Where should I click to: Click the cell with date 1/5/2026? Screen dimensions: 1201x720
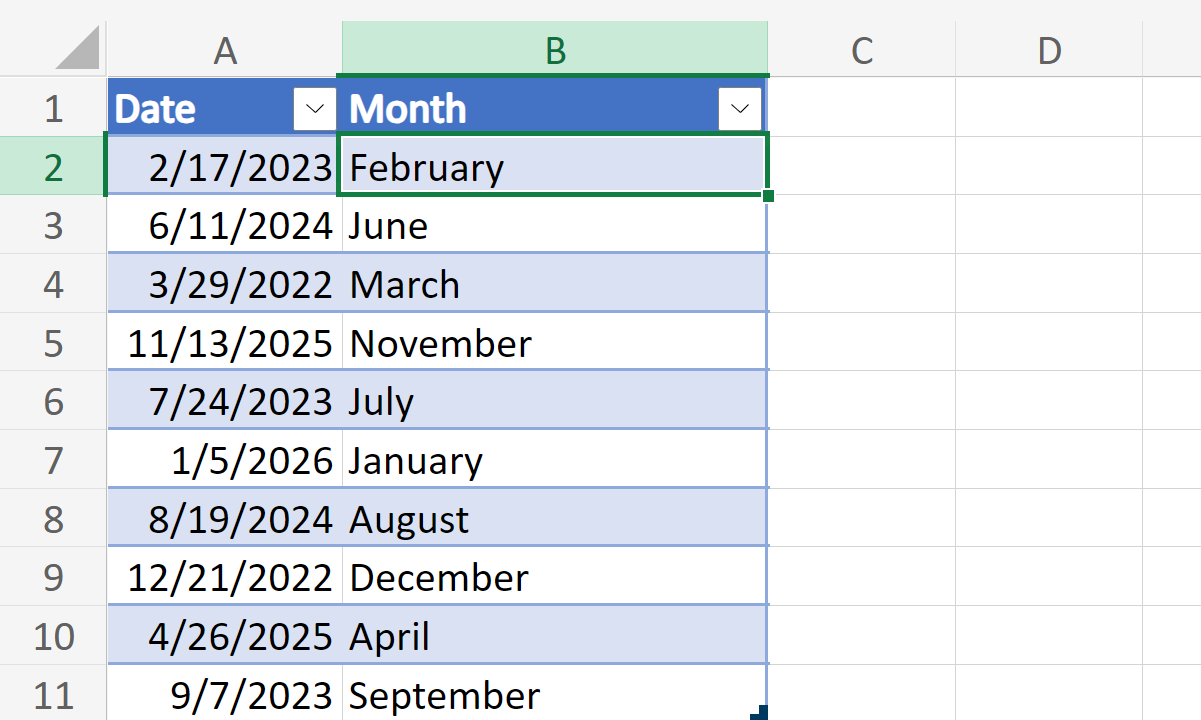225,461
